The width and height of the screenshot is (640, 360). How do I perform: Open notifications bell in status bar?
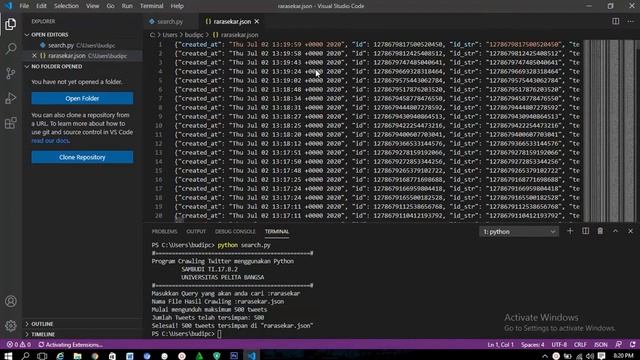click(632, 344)
